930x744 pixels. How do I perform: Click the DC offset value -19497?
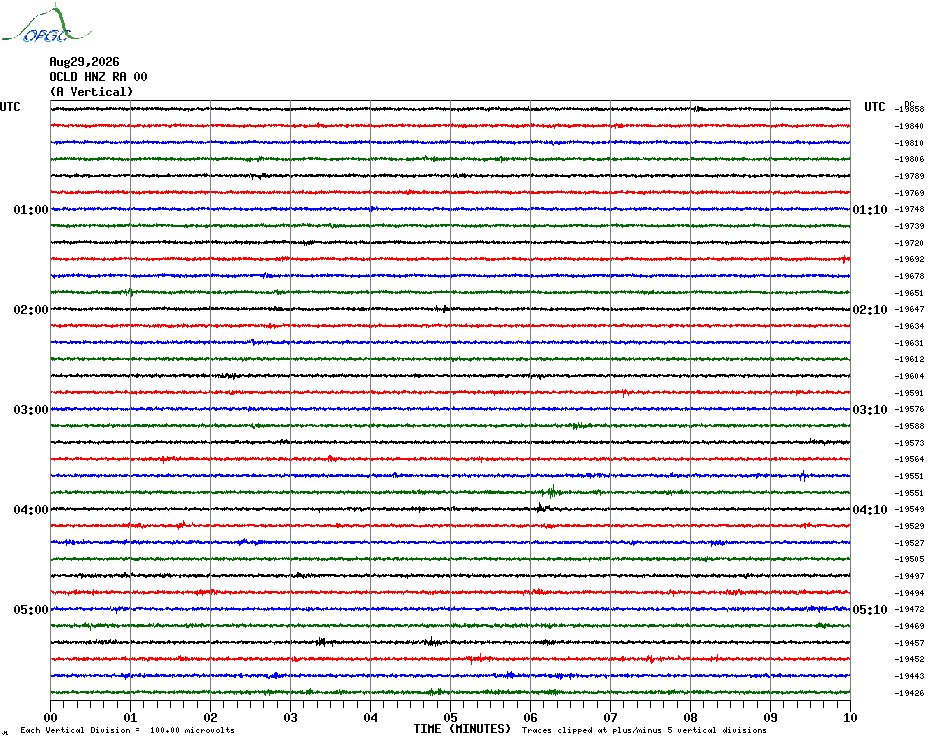coord(909,576)
